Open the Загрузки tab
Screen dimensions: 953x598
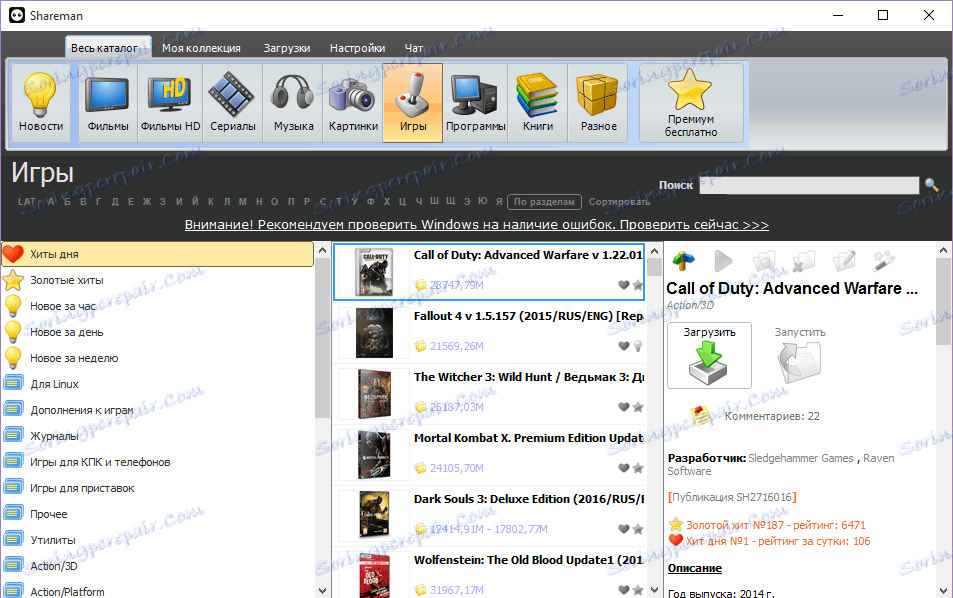coord(286,48)
